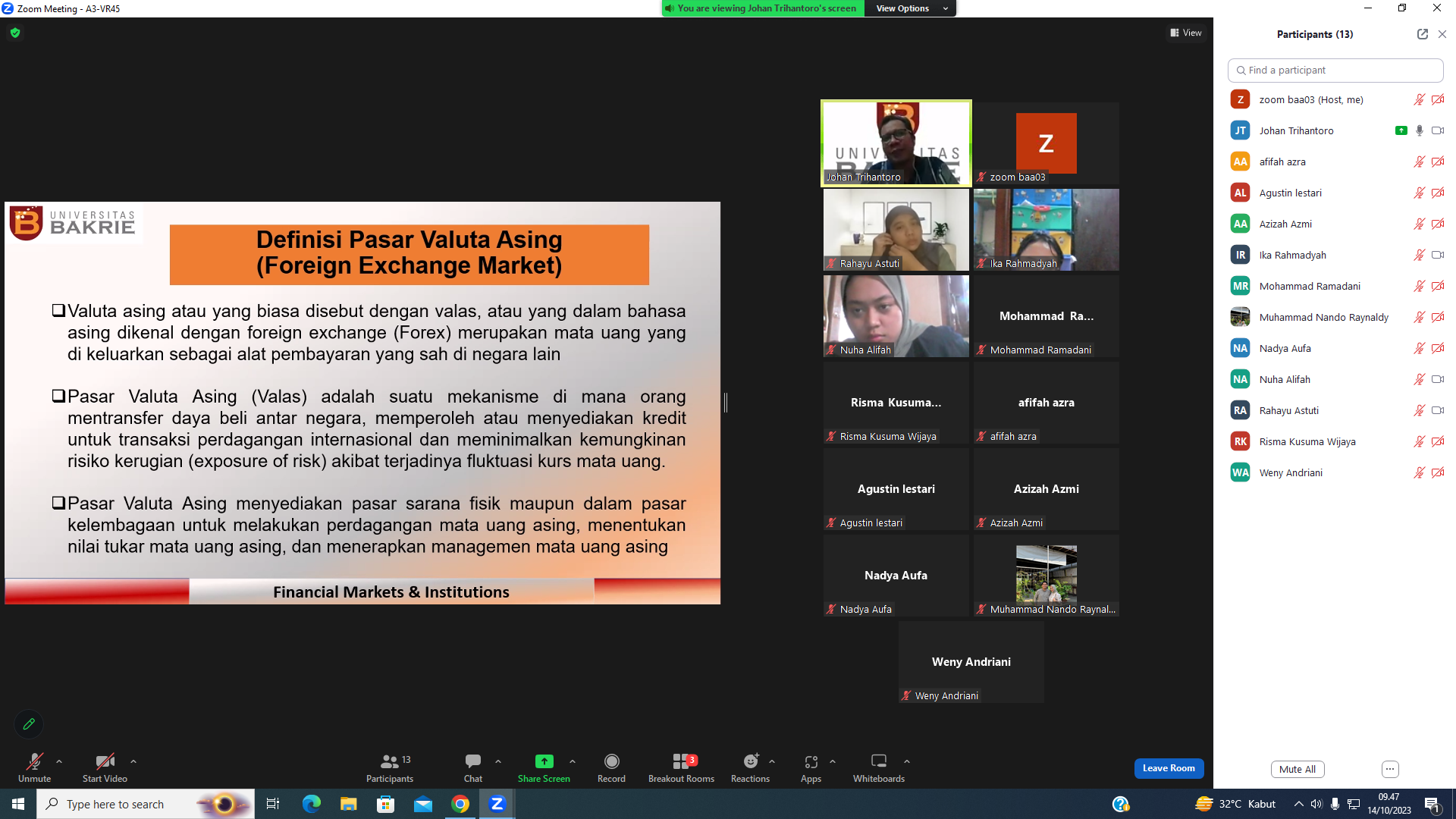Click the shared slide resize handle
Screen dimensions: 1456x819
tap(726, 403)
